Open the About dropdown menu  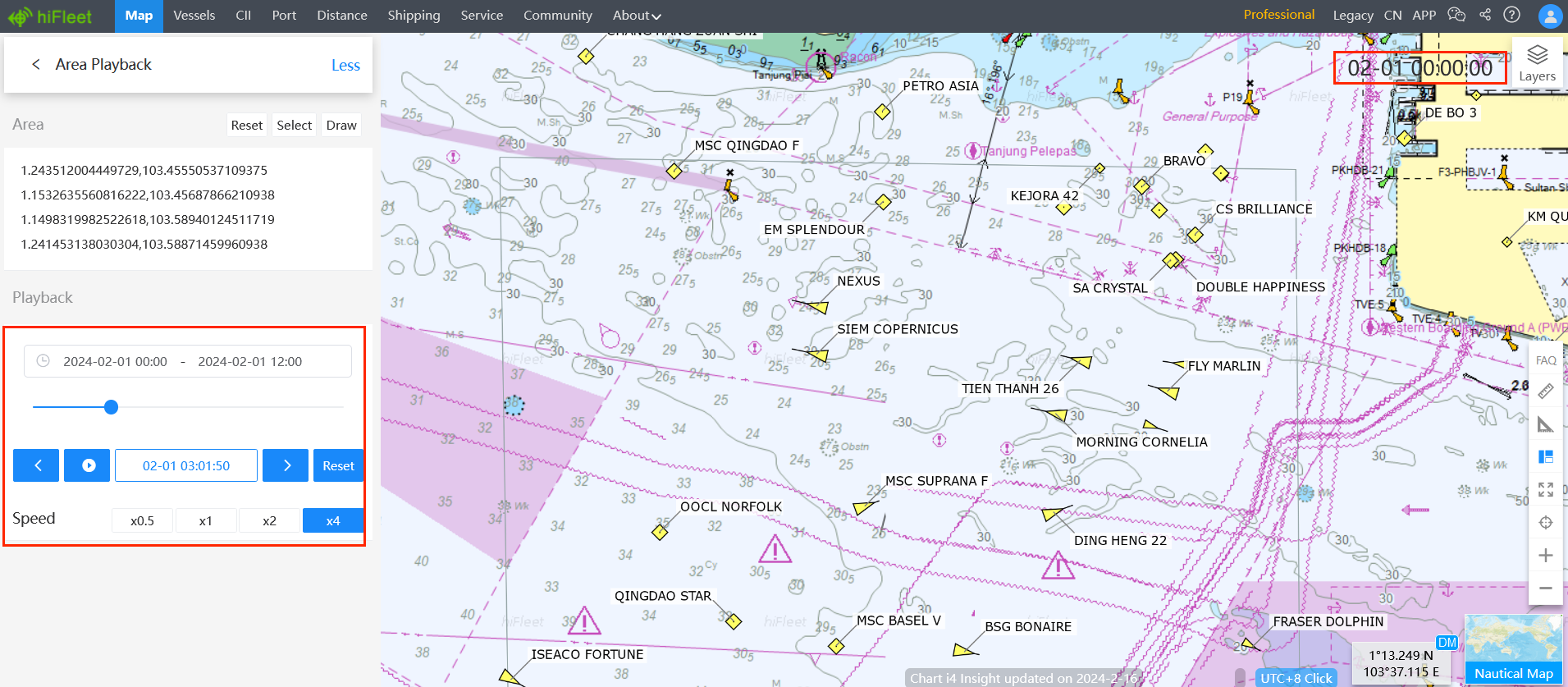point(637,16)
